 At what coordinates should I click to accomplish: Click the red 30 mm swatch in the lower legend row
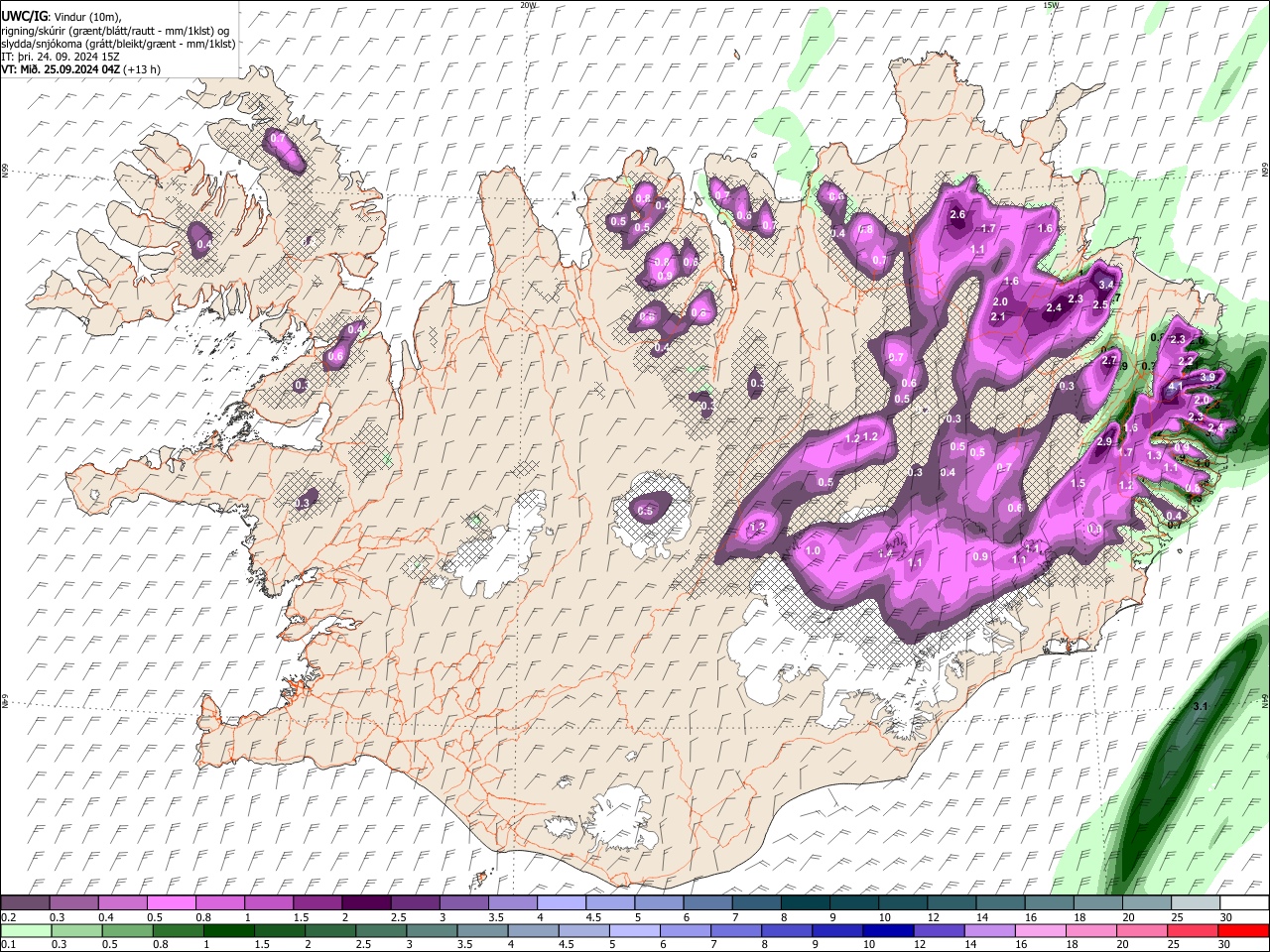click(x=1243, y=930)
